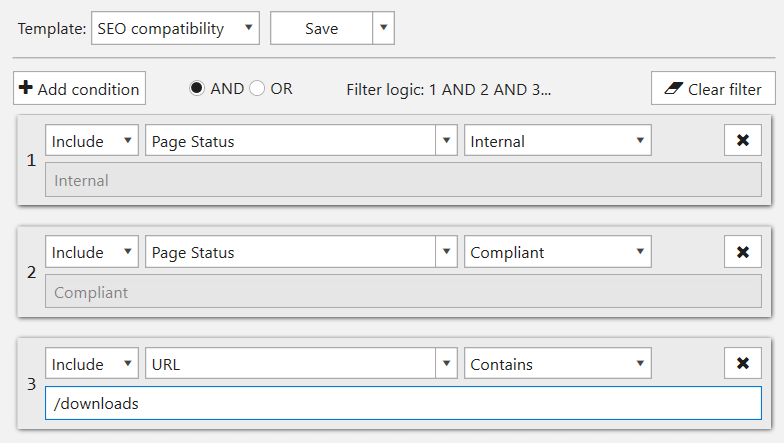This screenshot has height=443, width=784.
Task: Open the Page Status field dropdown in condition 1
Action: 301,140
